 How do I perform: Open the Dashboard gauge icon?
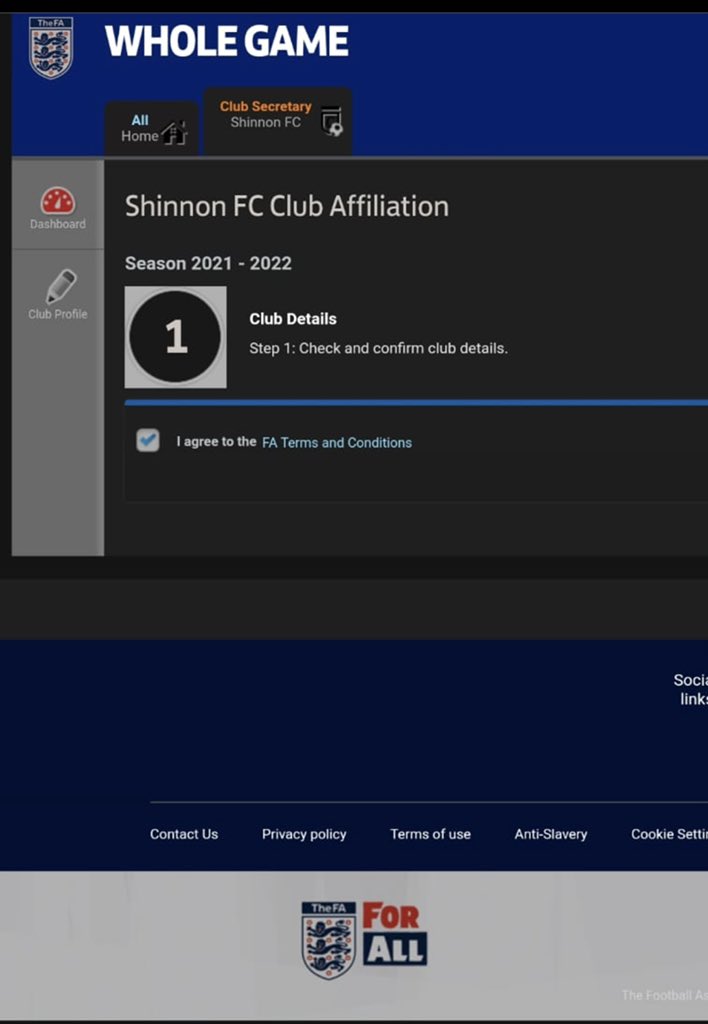58,201
